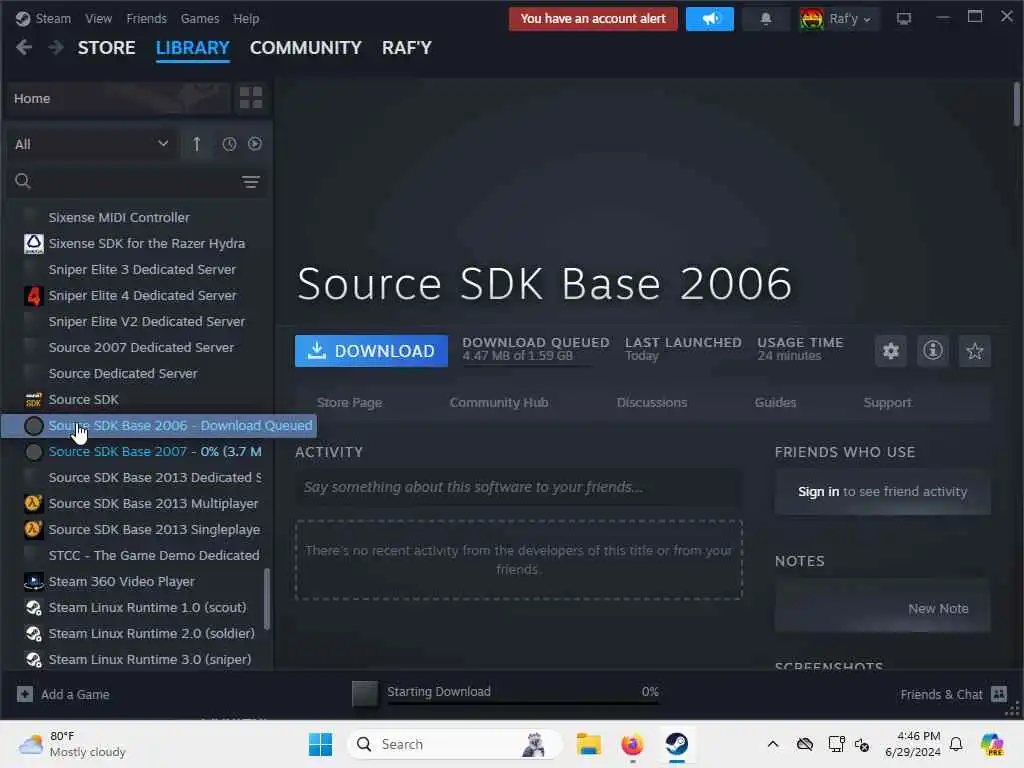Open the Games menu
This screenshot has width=1024, height=768.
click(x=200, y=19)
